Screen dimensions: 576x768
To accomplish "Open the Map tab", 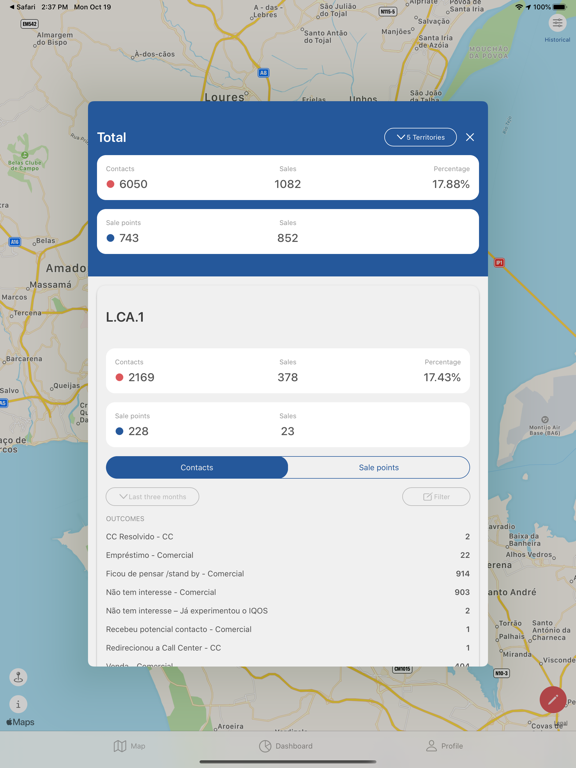I will (x=129, y=746).
